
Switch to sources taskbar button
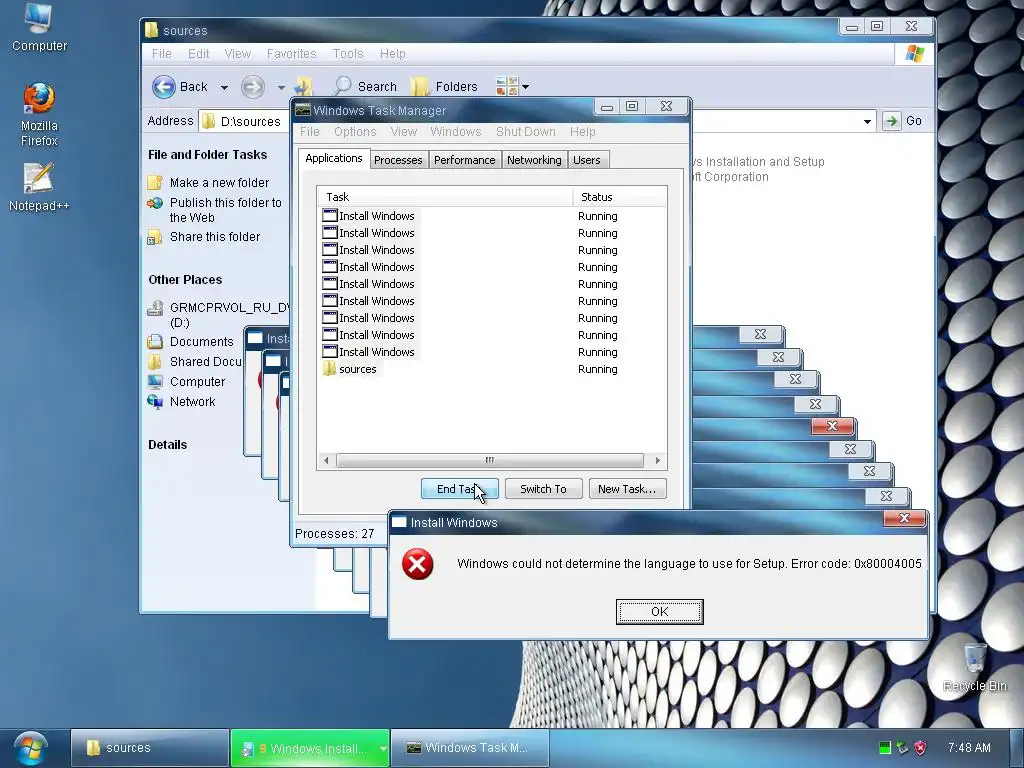point(150,748)
